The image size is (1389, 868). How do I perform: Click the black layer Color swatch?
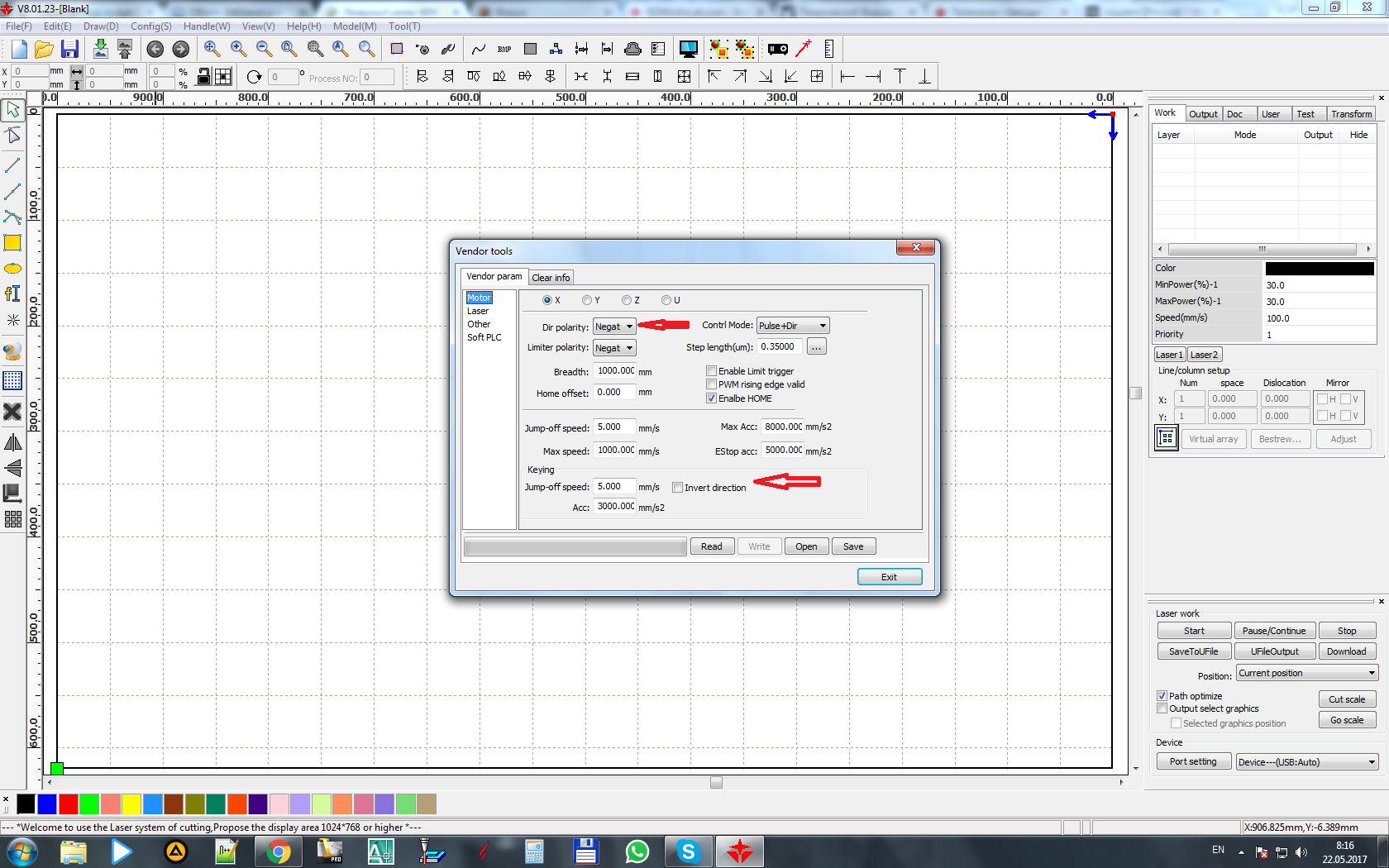(1320, 269)
